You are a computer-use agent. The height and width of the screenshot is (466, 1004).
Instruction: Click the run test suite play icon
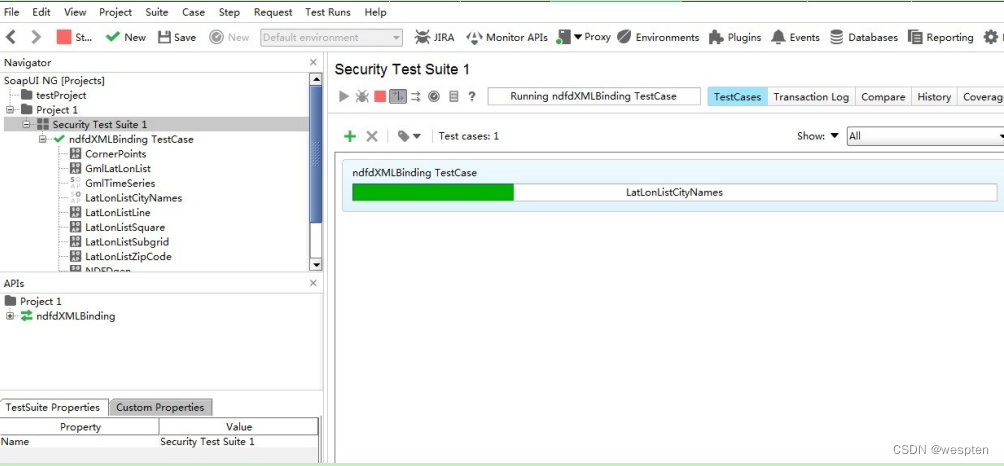click(344, 97)
